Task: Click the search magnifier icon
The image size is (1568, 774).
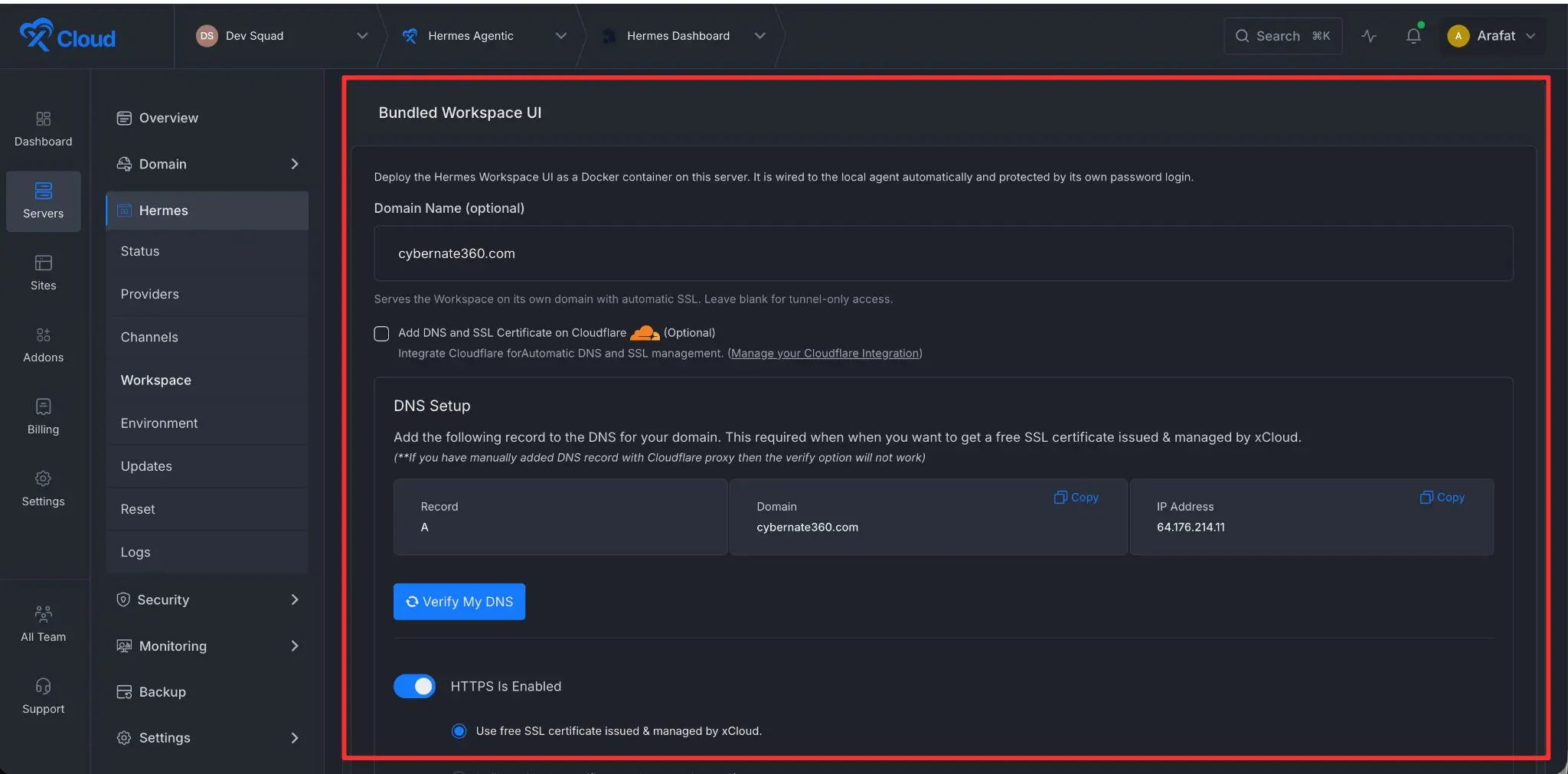Action: tap(1242, 36)
